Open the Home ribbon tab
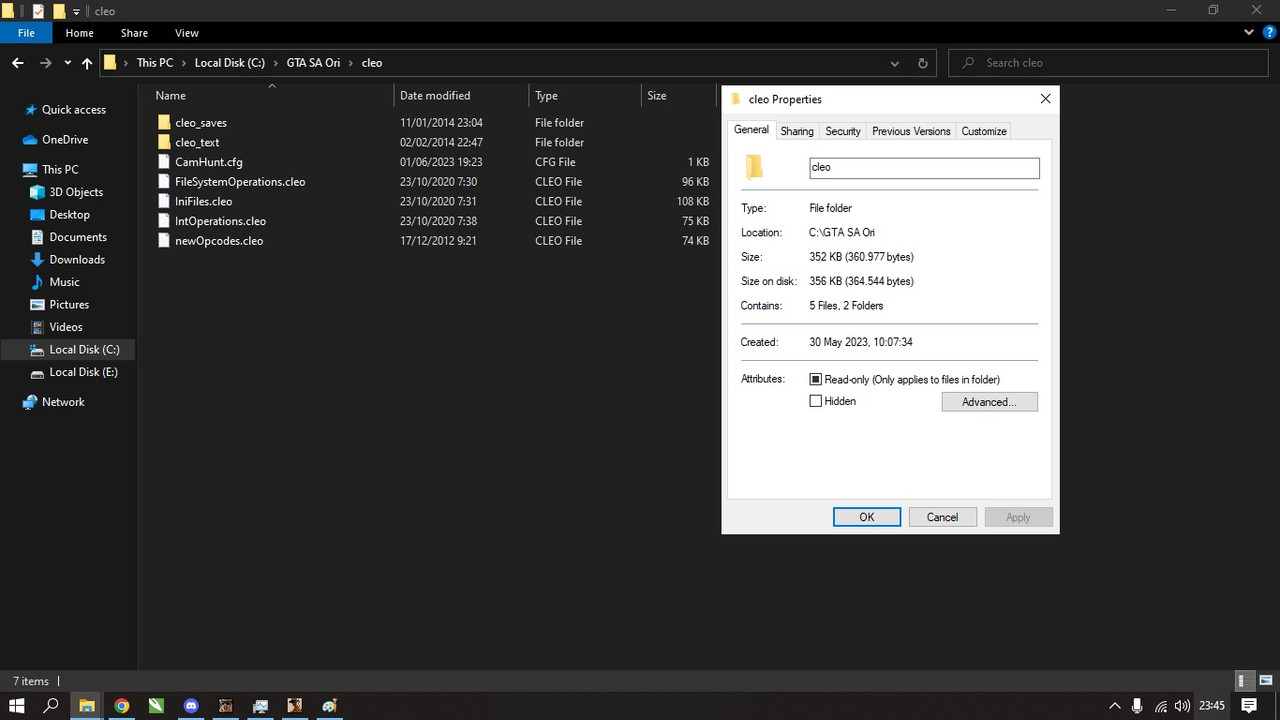 pyautogui.click(x=80, y=33)
